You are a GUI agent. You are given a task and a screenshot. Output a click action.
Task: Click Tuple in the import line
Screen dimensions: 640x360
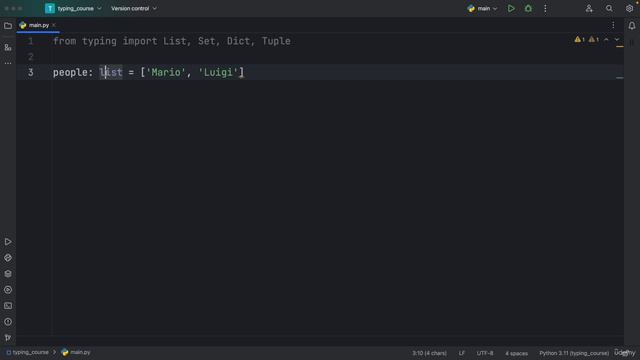[276, 41]
